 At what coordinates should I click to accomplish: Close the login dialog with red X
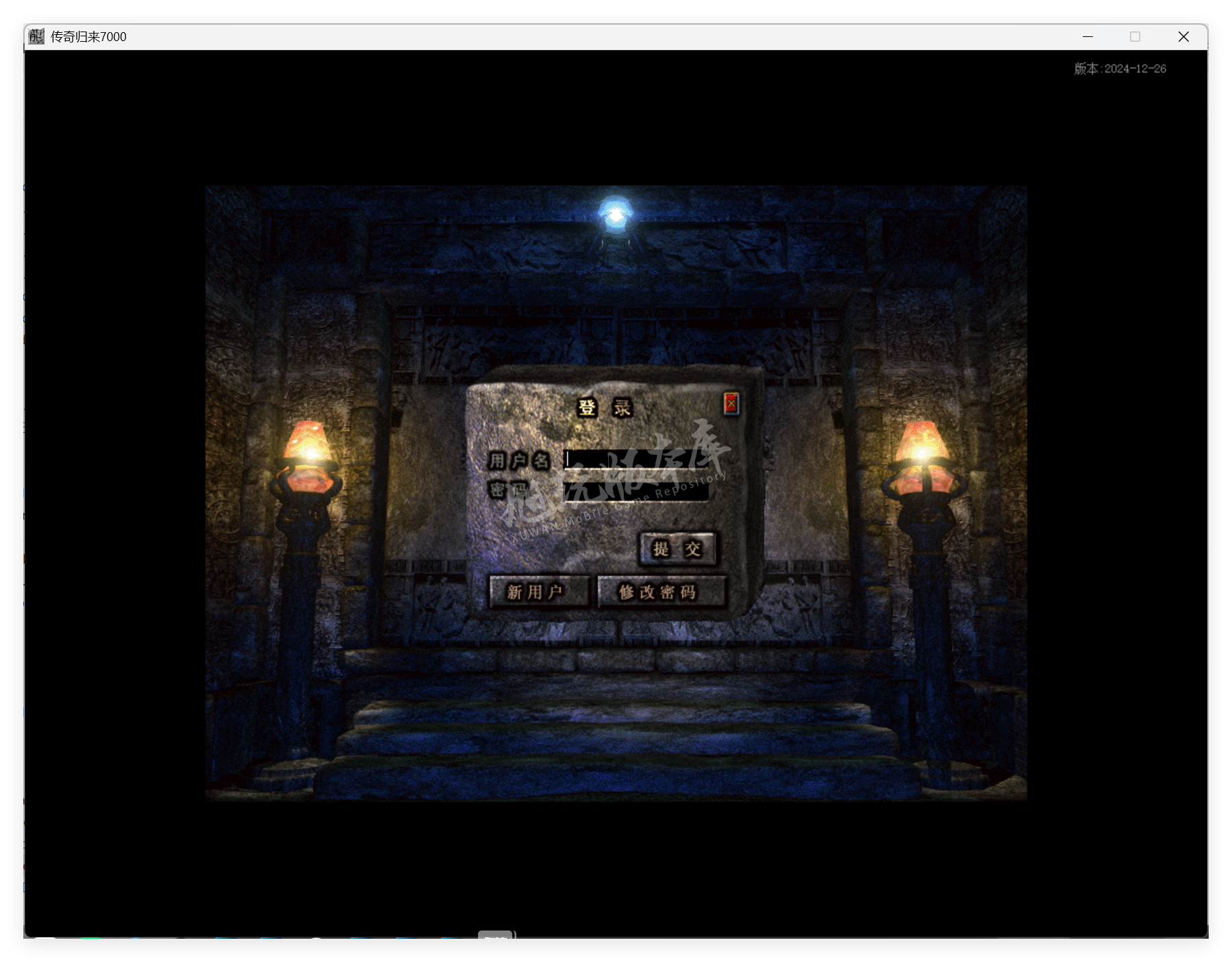click(x=731, y=404)
